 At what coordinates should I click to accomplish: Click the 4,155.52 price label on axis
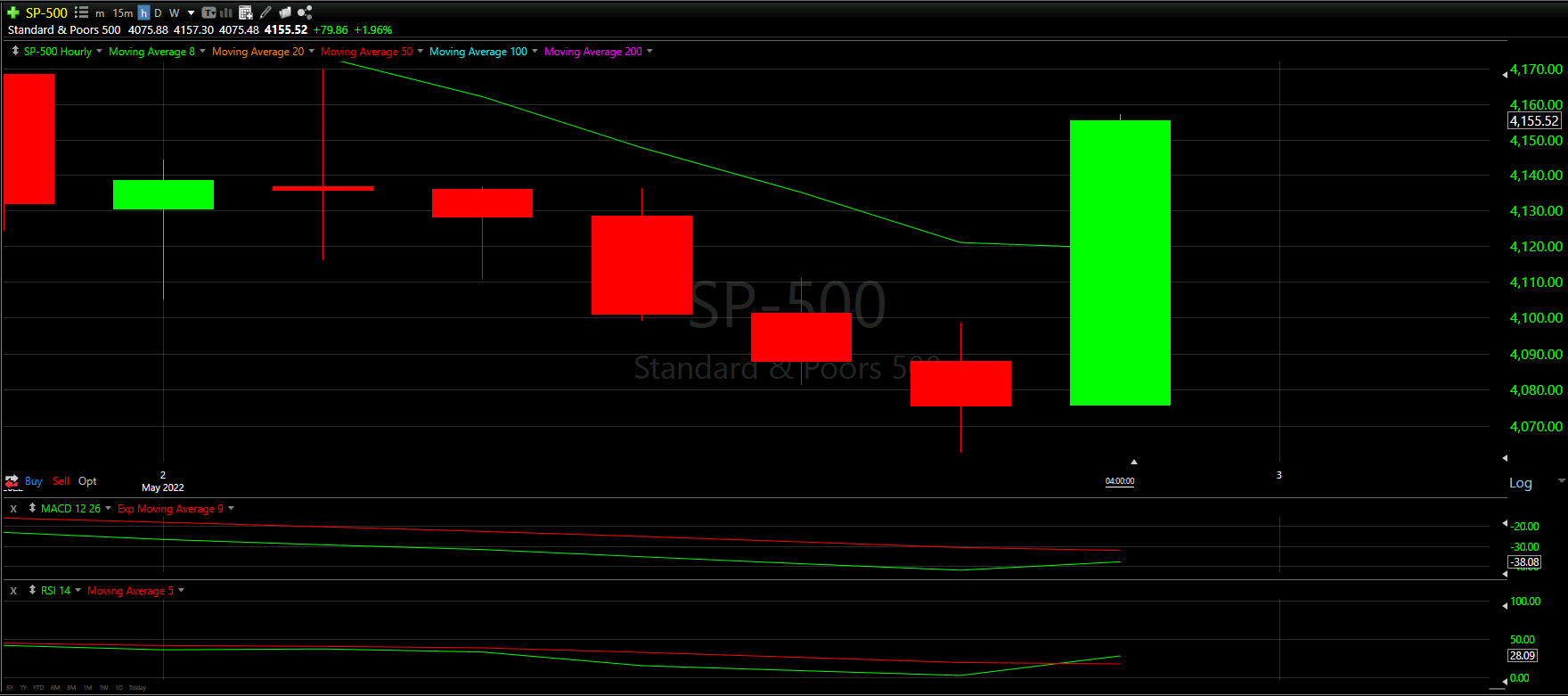point(1534,121)
